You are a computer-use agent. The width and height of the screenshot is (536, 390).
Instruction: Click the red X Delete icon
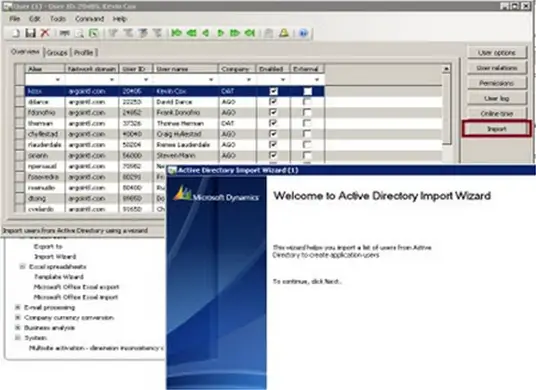pos(45,33)
